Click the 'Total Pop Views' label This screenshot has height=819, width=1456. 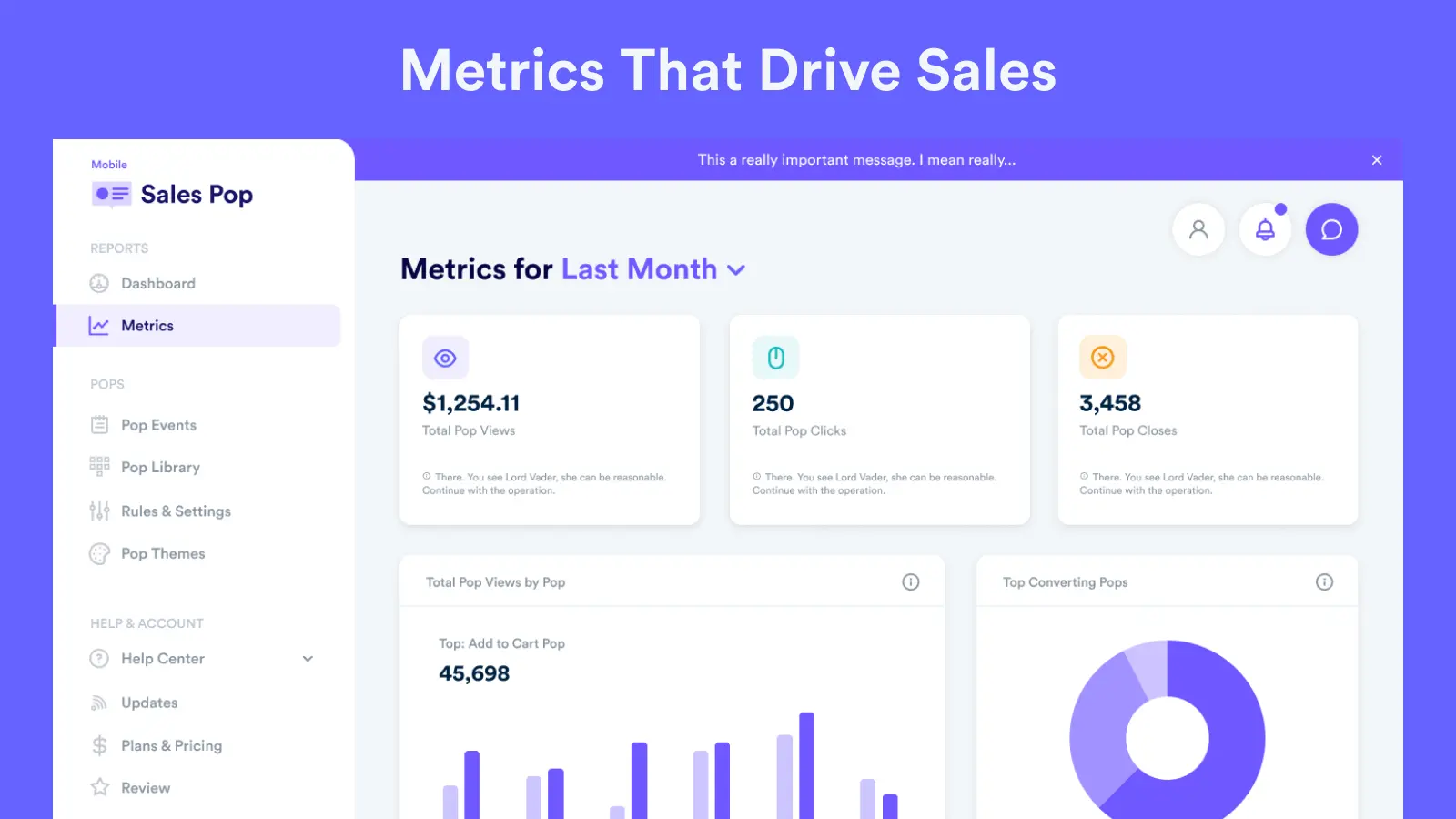click(x=469, y=430)
